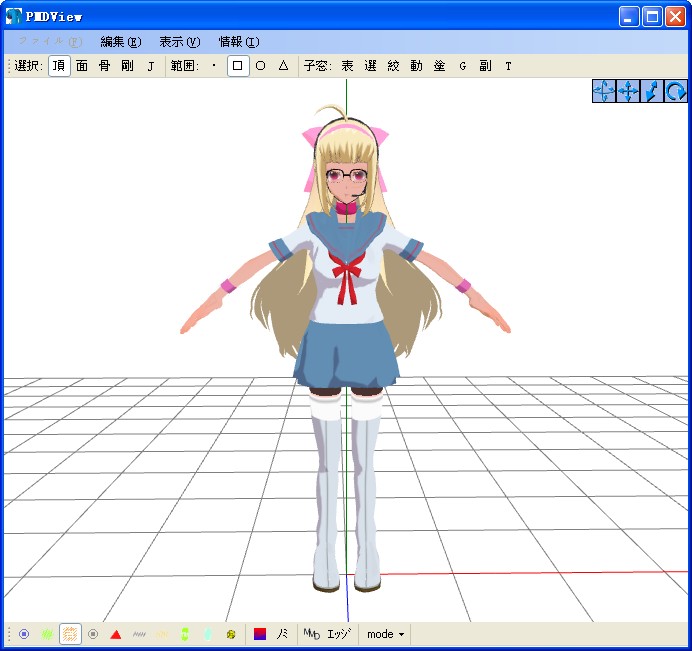The height and width of the screenshot is (651, 692).
Task: Select the circle range tool
Action: (x=260, y=66)
